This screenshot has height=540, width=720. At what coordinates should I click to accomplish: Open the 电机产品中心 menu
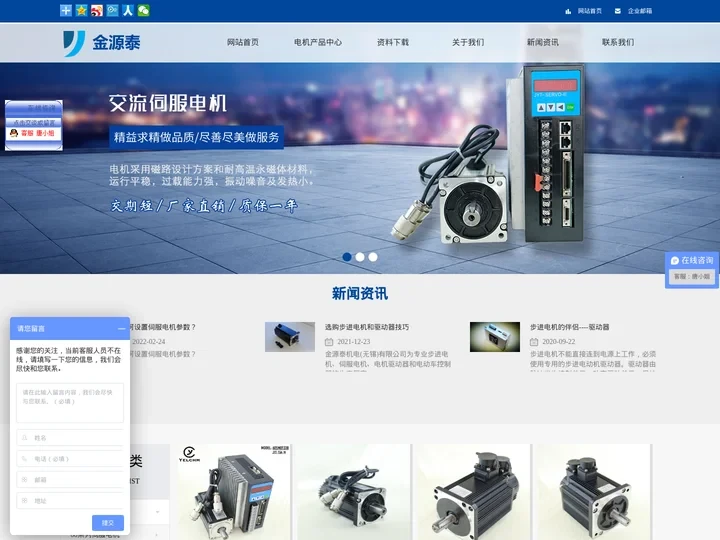(x=318, y=42)
